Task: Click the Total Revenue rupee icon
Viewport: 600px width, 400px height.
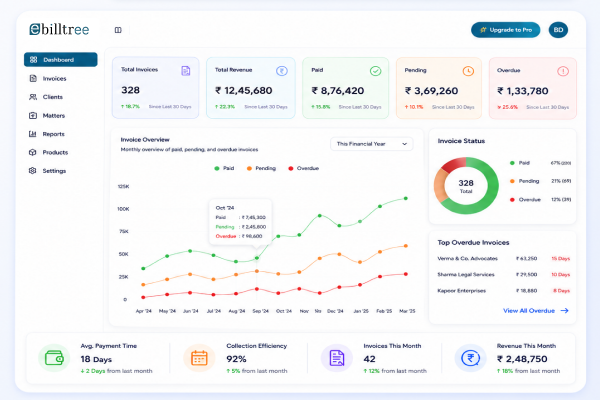Action: (282, 71)
